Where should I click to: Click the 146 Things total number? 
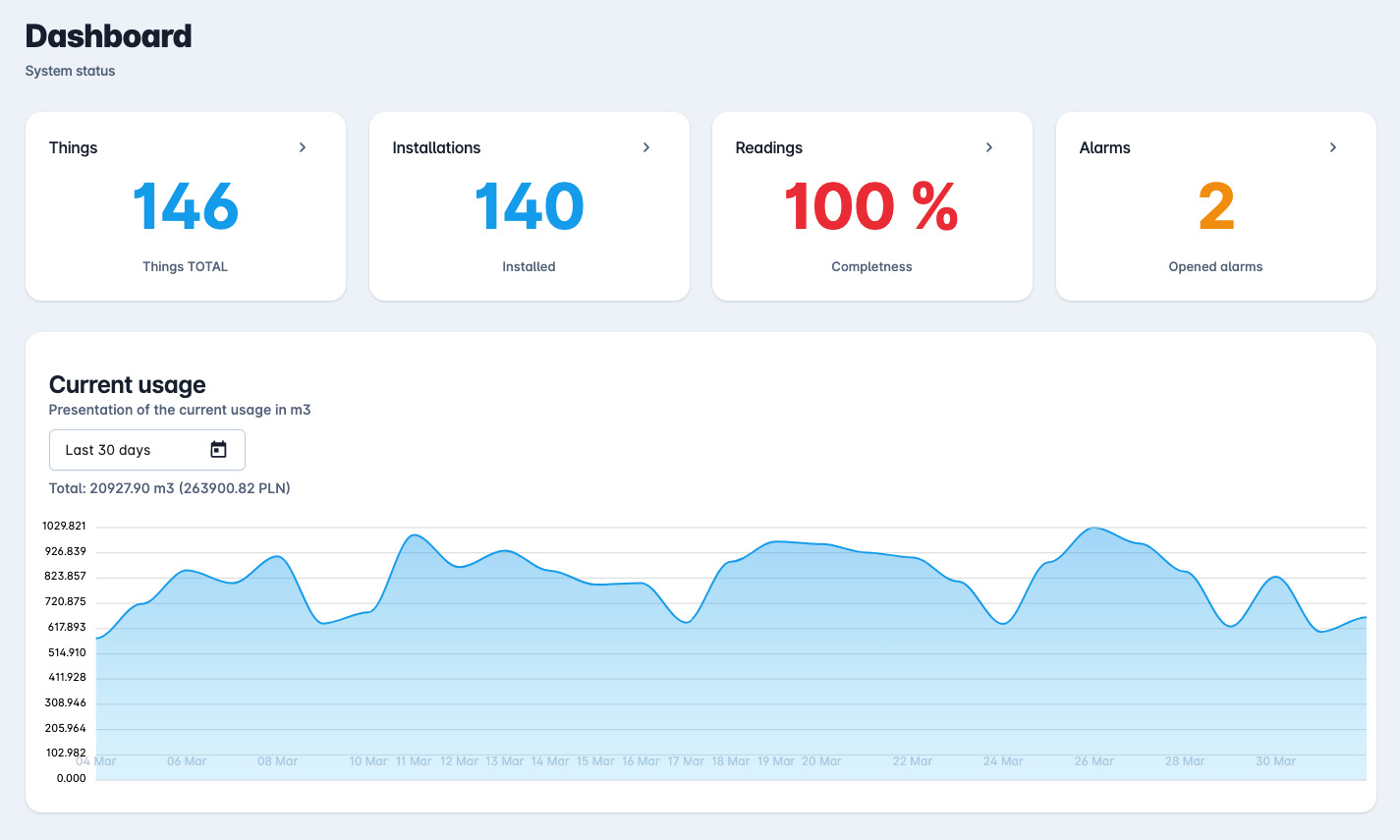[185, 207]
